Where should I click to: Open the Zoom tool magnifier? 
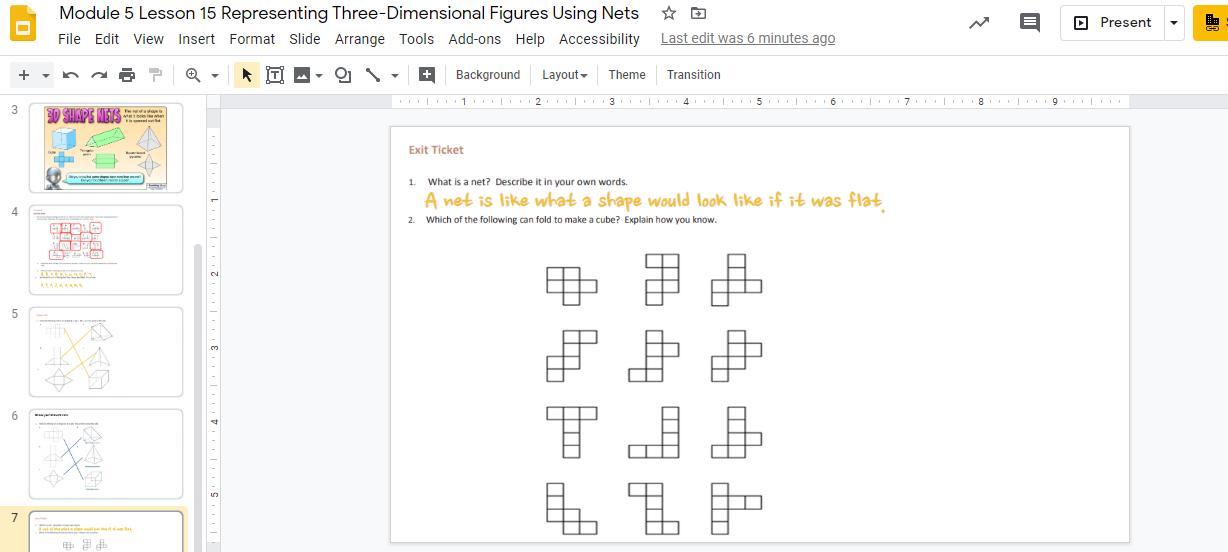[x=193, y=75]
